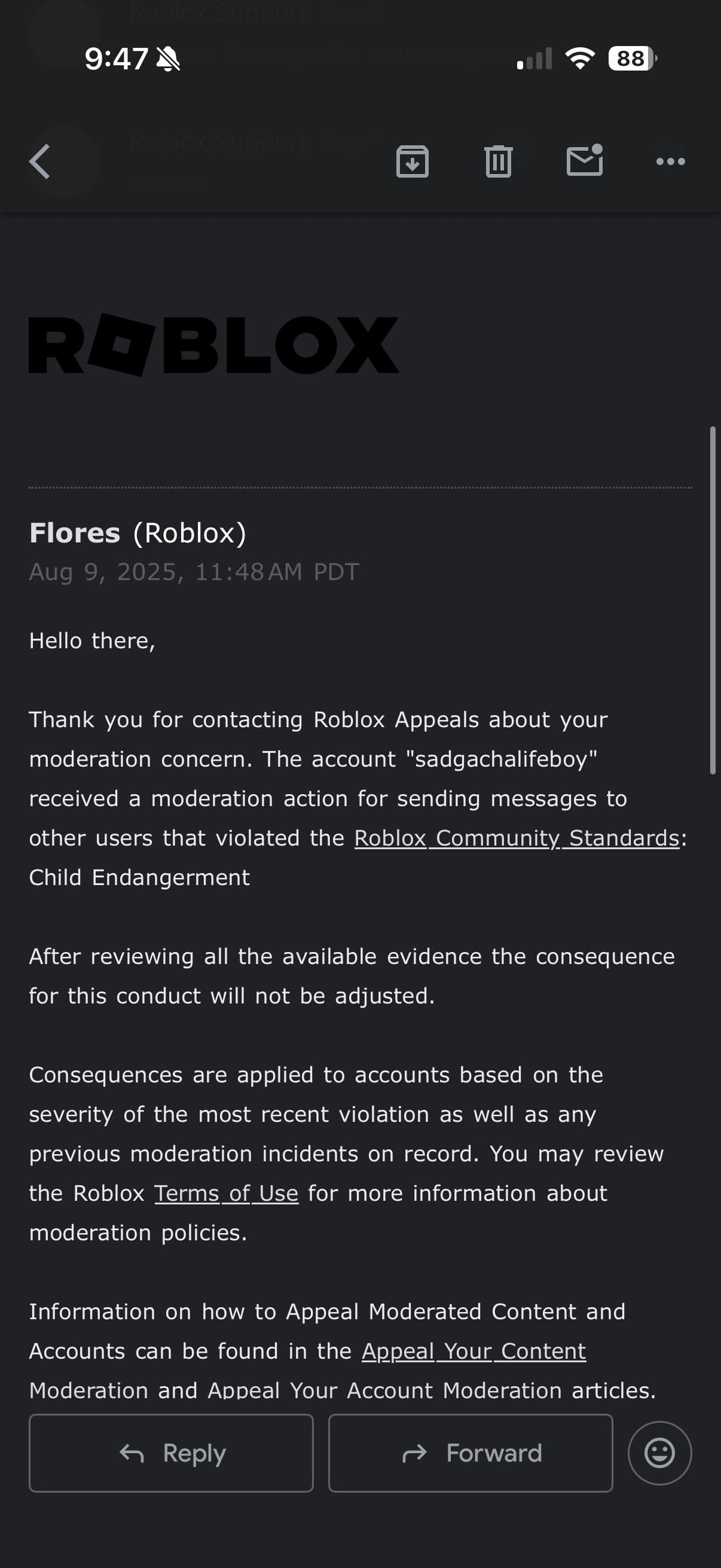Delete the email with trash icon

(x=499, y=161)
